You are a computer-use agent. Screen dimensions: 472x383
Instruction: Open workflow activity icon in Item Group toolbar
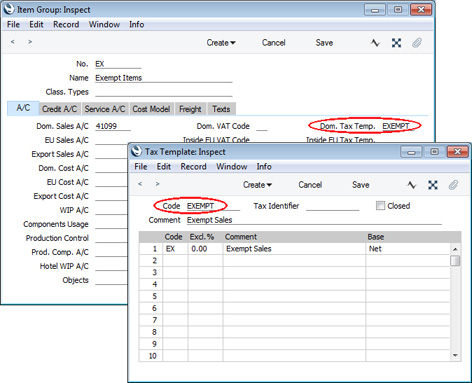pos(375,43)
